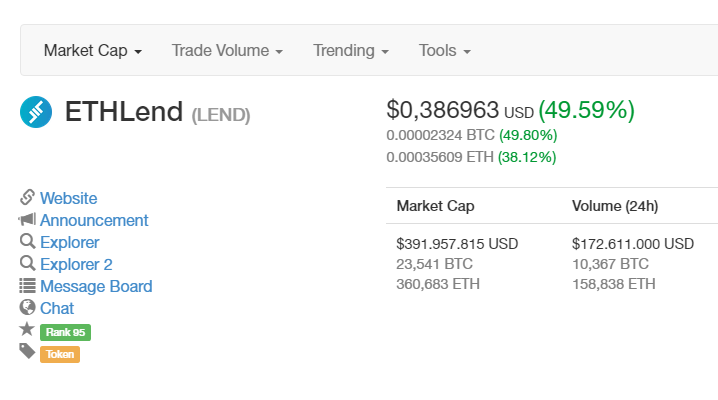This screenshot has height=400, width=718.
Task: Click the orange Token badge
Action: [60, 353]
